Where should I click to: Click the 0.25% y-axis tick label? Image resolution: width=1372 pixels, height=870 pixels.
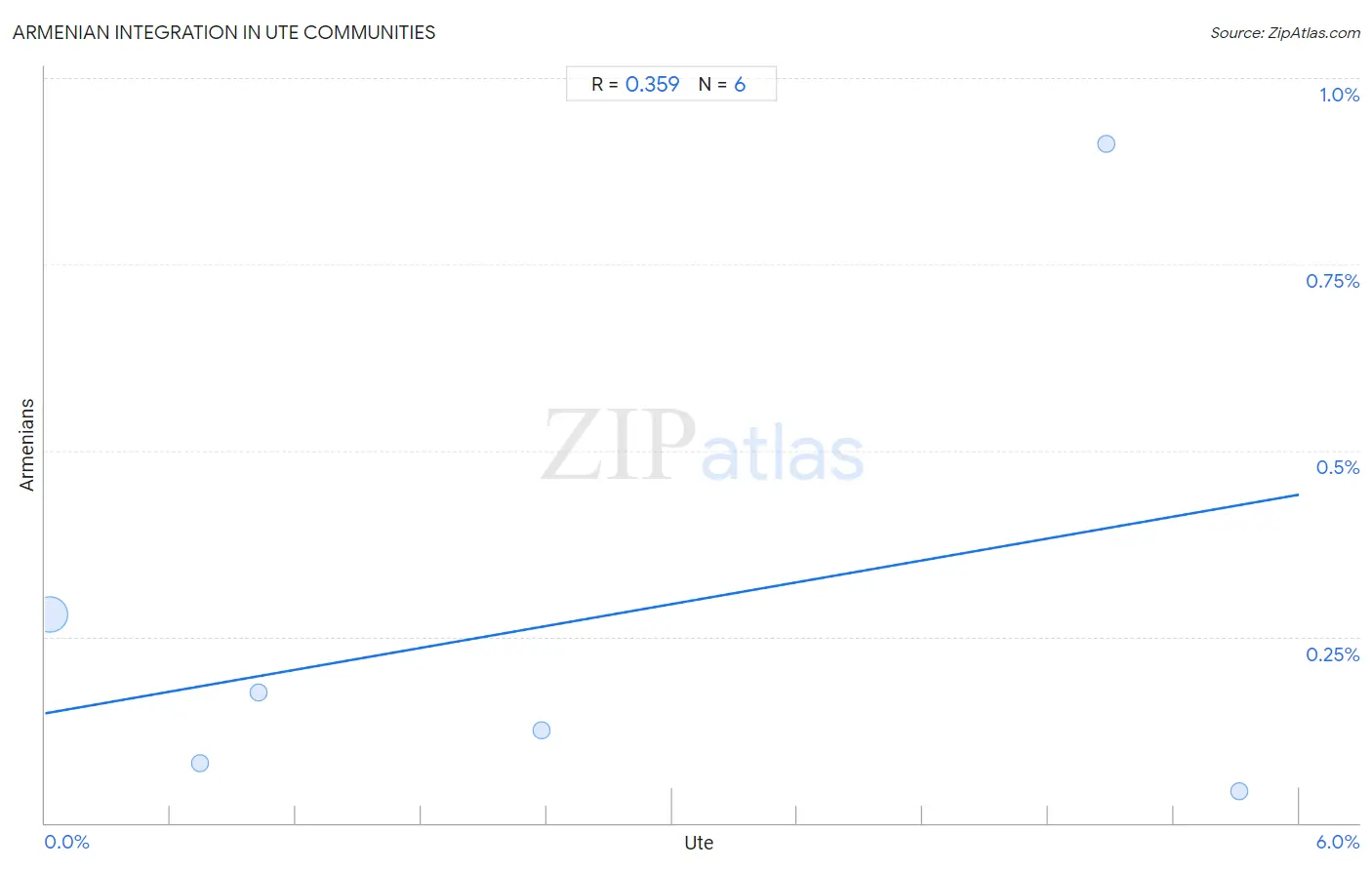tap(1332, 654)
